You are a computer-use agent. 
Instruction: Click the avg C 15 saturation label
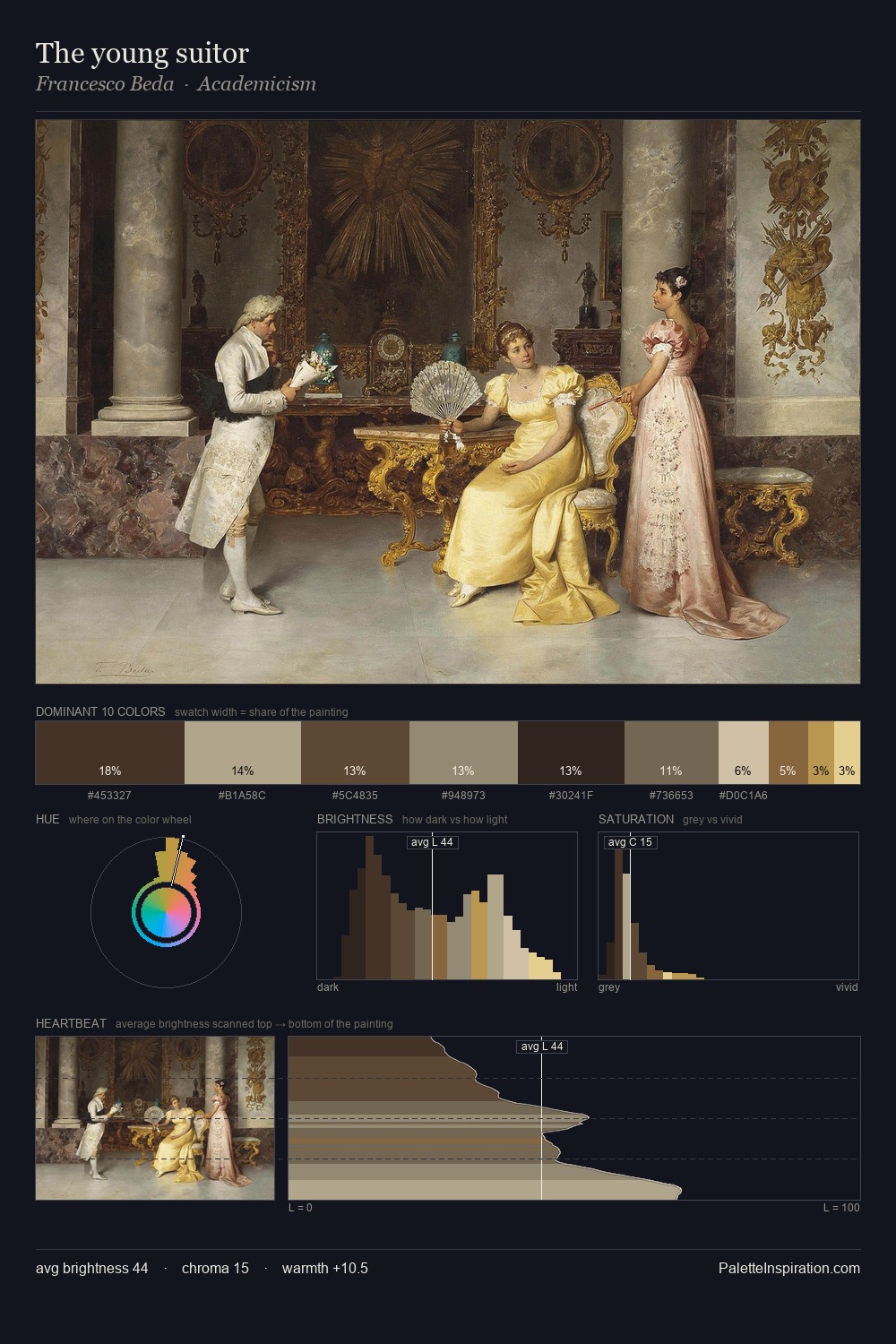pos(630,842)
